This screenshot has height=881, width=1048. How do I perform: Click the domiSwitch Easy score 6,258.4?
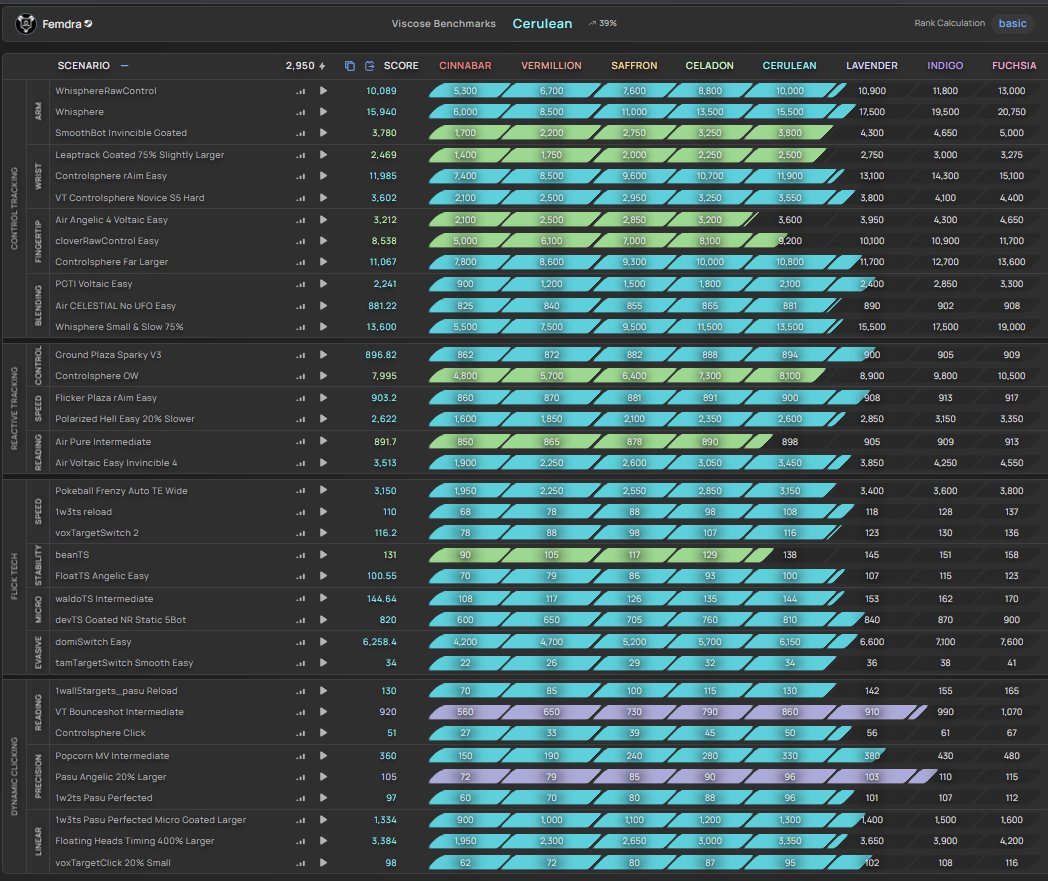[380, 642]
